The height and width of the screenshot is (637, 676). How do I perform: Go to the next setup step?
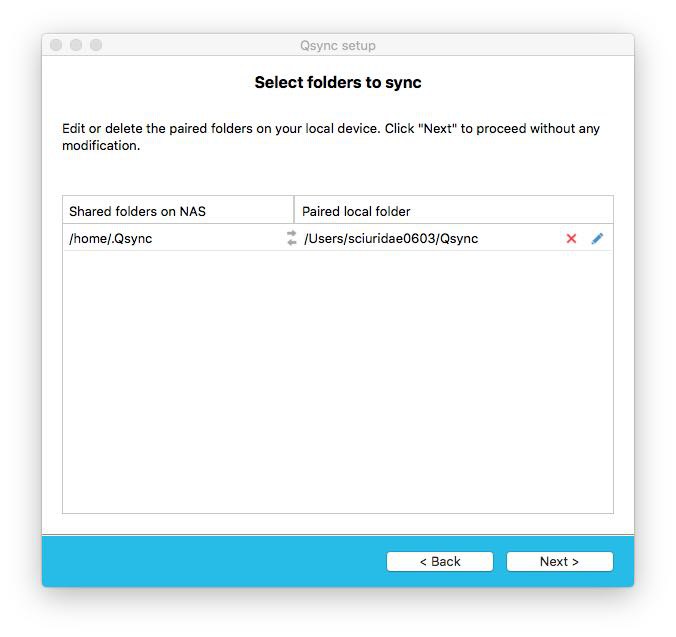(x=559, y=562)
